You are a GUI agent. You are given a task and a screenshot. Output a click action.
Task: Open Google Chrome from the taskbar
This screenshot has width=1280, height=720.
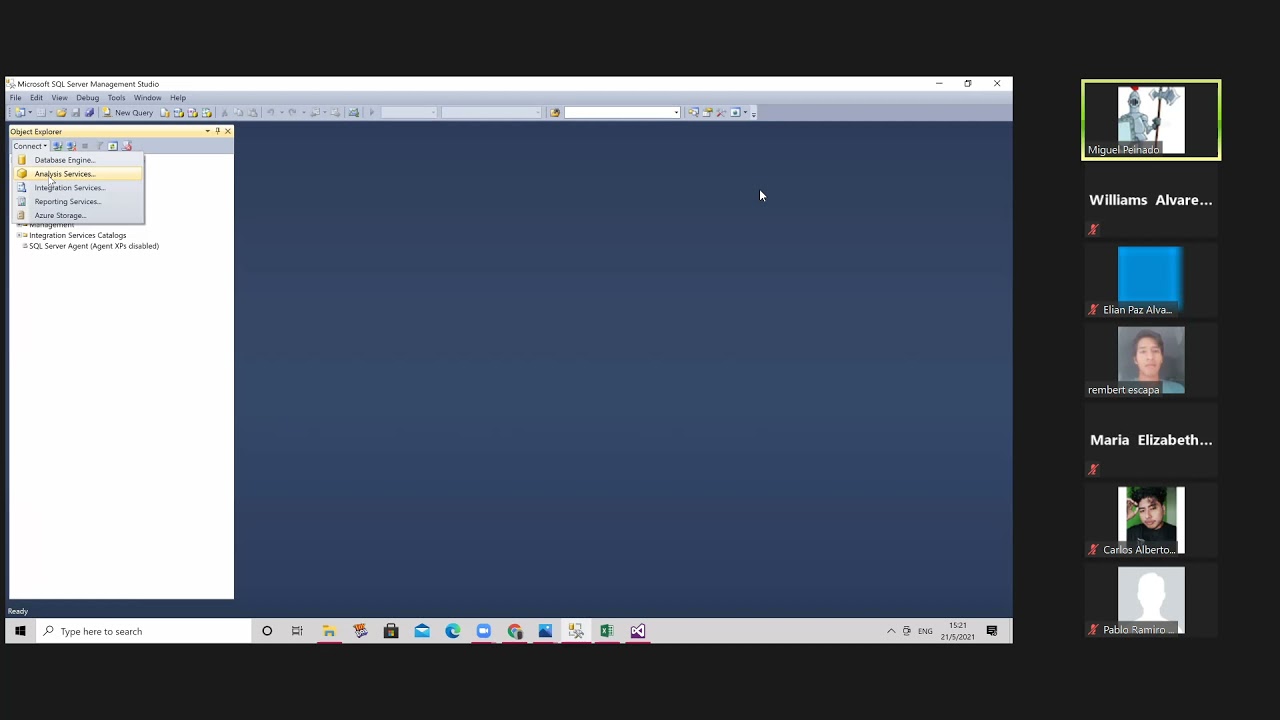tap(515, 631)
